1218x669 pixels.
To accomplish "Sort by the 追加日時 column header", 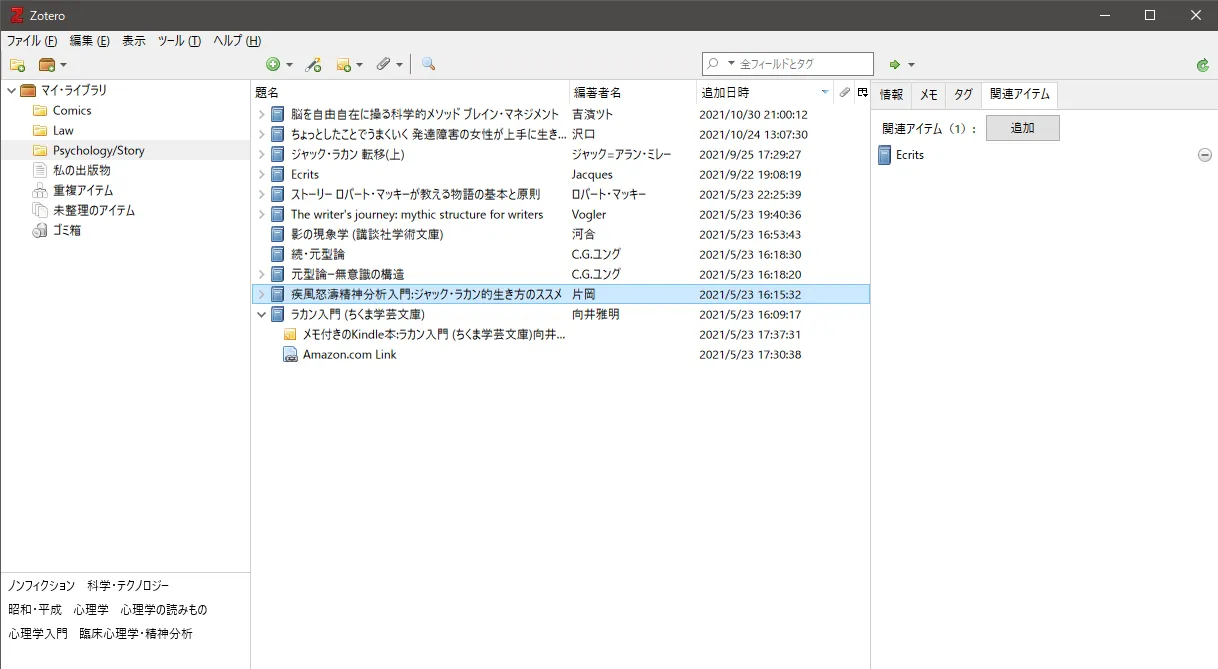I will pyautogui.click(x=765, y=92).
